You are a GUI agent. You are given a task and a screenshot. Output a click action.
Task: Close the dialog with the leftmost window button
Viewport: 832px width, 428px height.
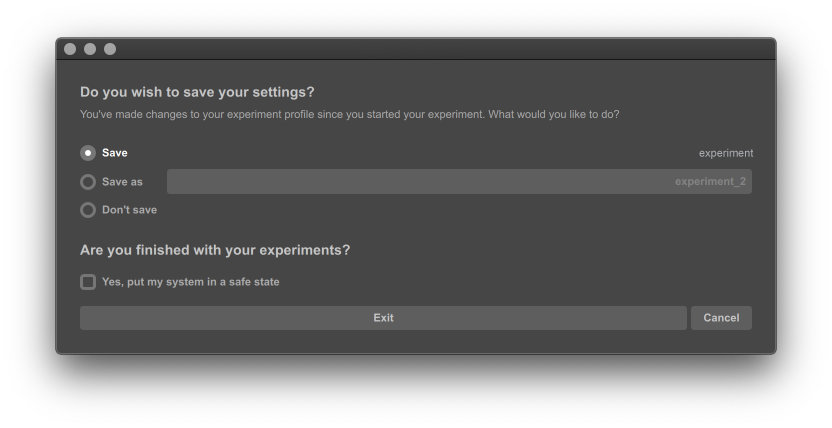coord(70,49)
